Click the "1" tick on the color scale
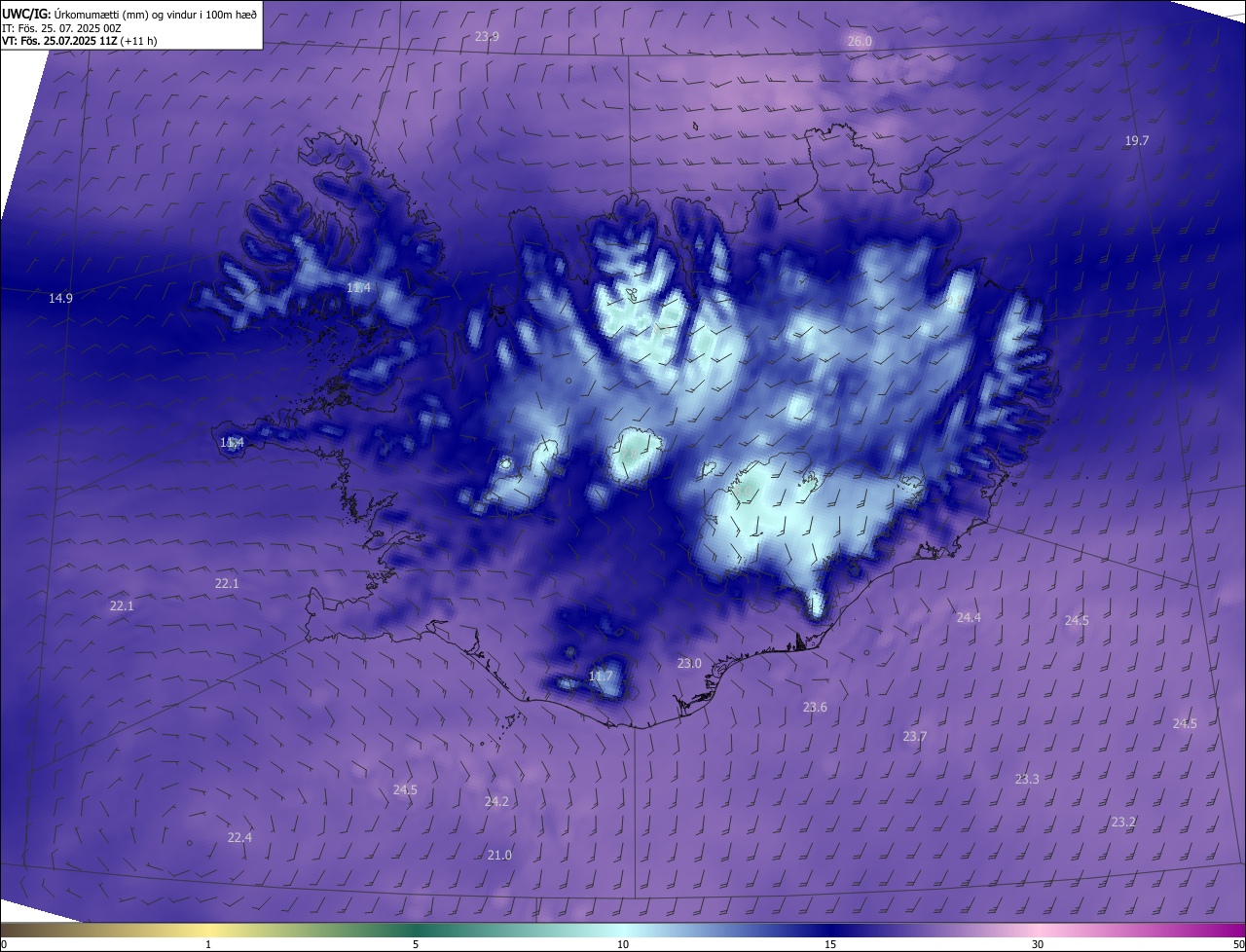This screenshot has height=952, width=1246. (208, 944)
